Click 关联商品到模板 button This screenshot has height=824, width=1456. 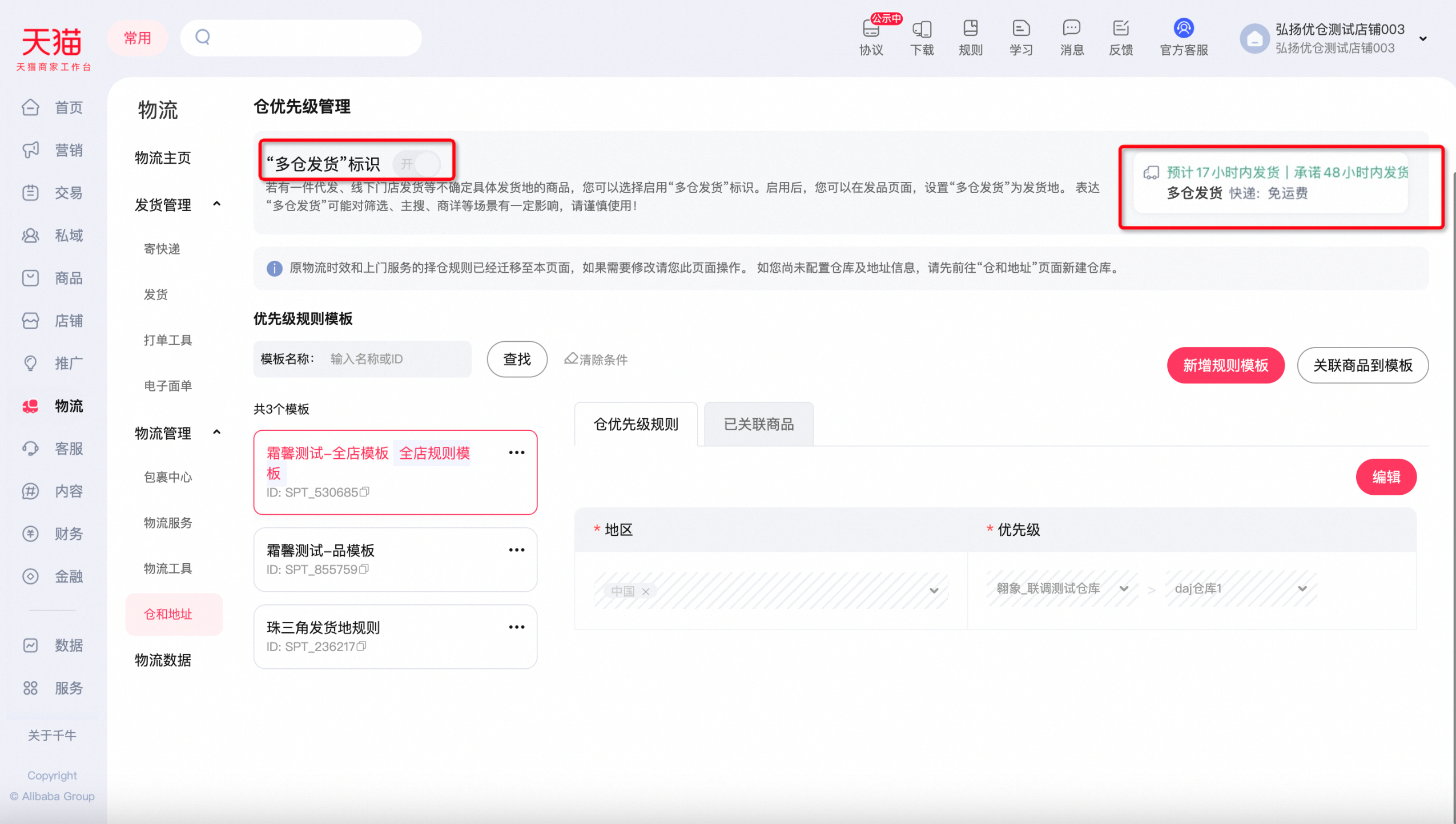pyautogui.click(x=1363, y=365)
